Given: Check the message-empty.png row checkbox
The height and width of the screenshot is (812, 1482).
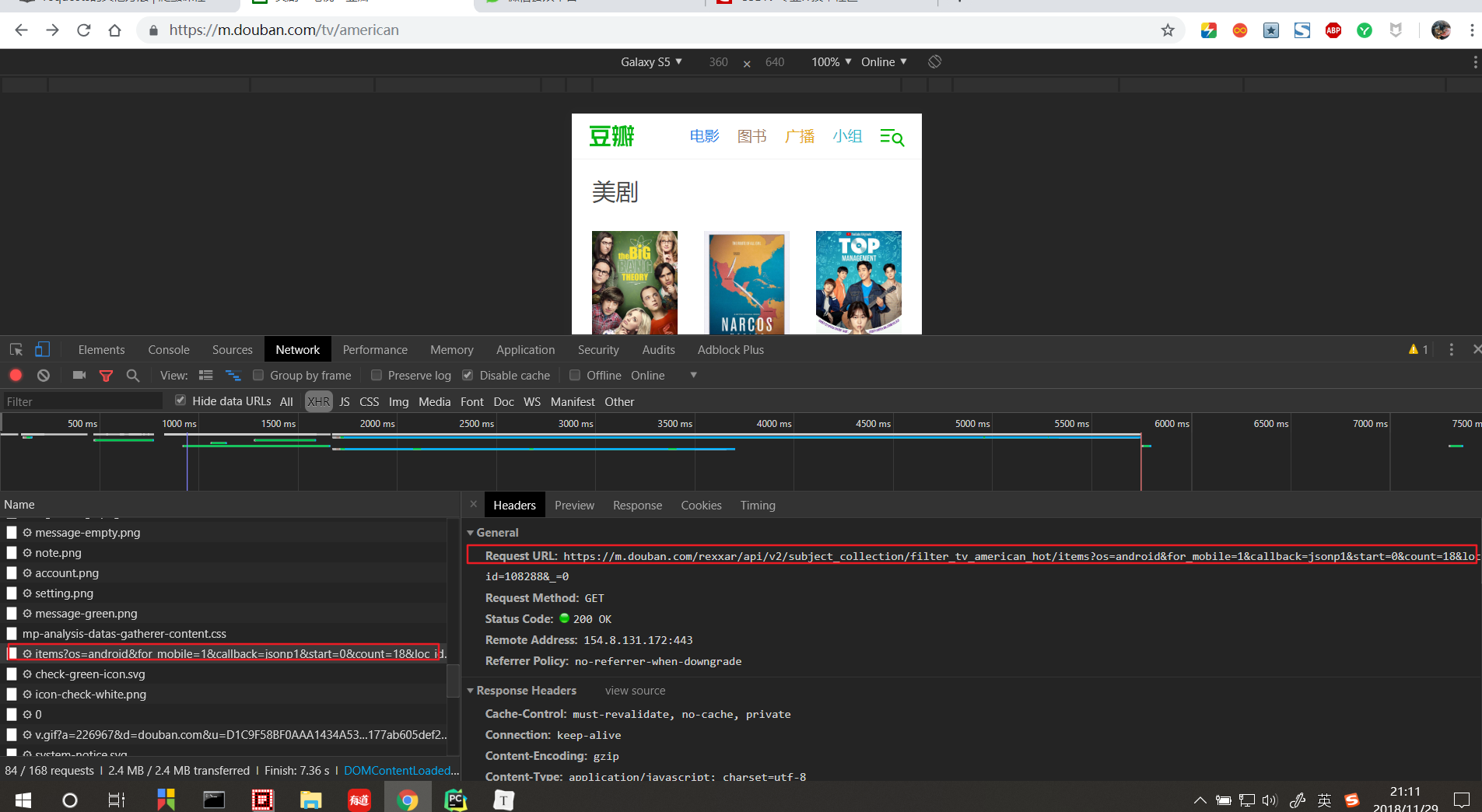Looking at the screenshot, I should pos(12,533).
